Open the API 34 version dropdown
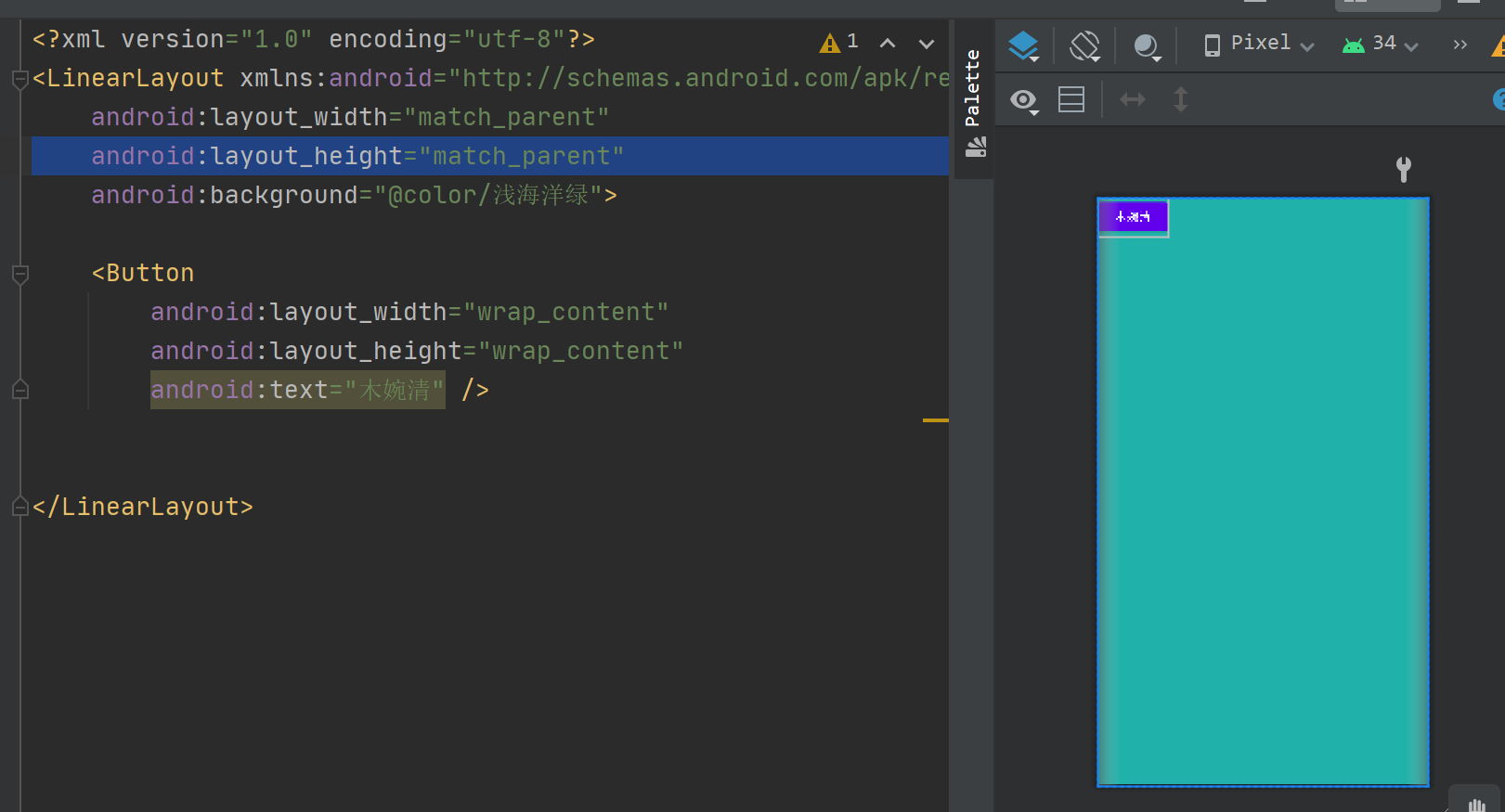Viewport: 1505px width, 812px height. click(1381, 44)
